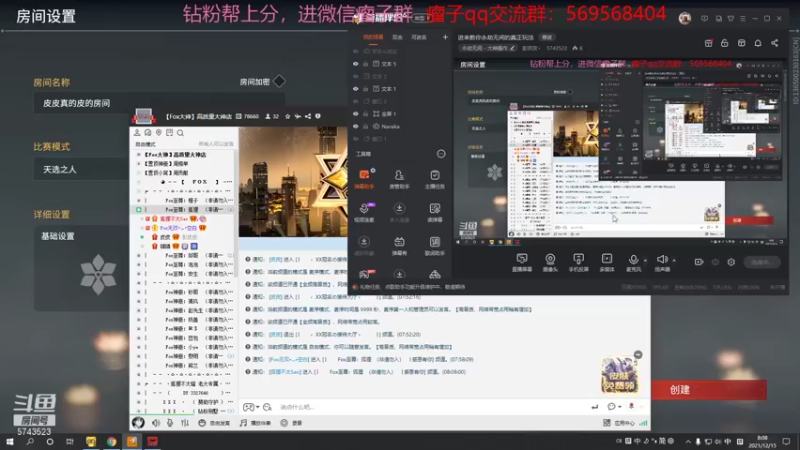Add the 摄像头 camera source
This screenshot has height=450, width=800.
[550, 262]
